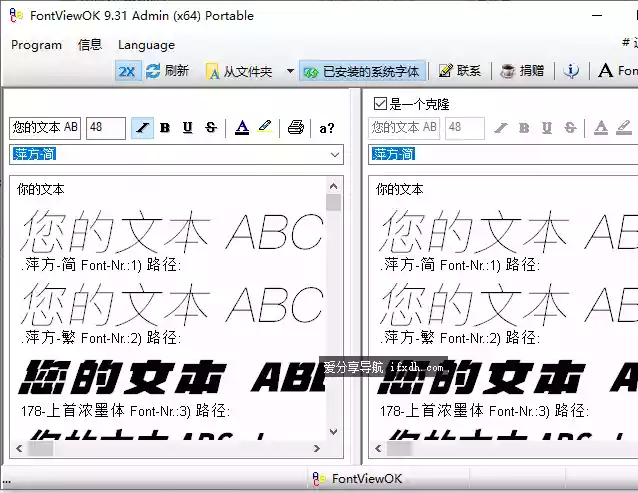
Task: Open the 信息 menu
Action: 90,44
